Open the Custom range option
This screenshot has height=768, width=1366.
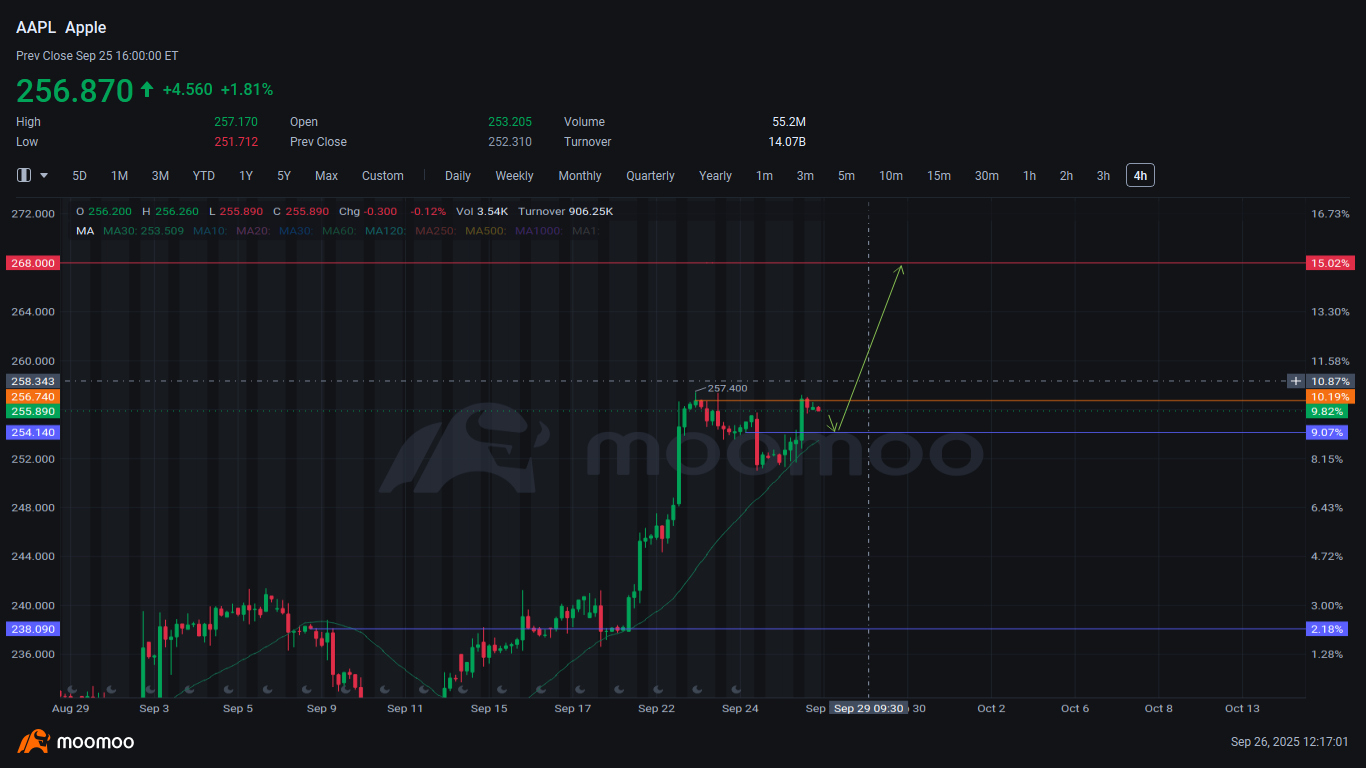tap(383, 176)
